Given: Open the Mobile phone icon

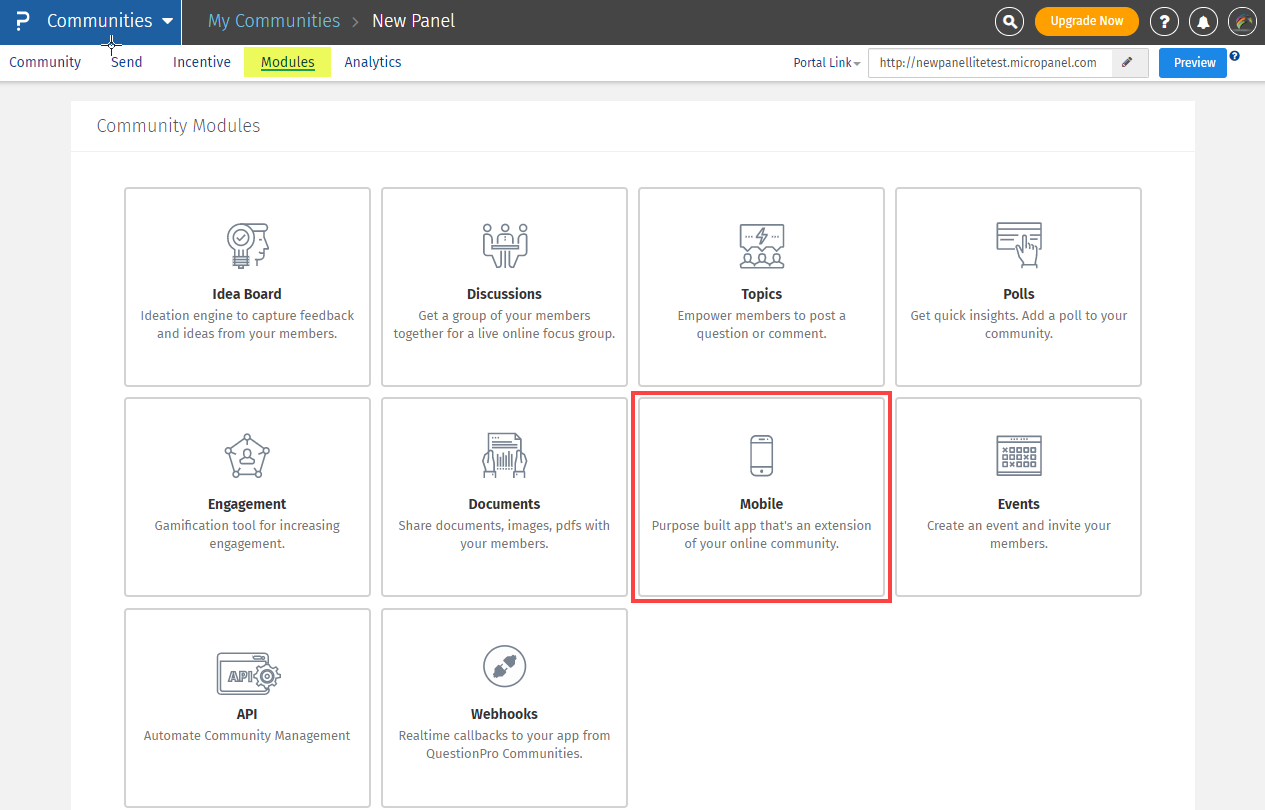Looking at the screenshot, I should pos(761,455).
